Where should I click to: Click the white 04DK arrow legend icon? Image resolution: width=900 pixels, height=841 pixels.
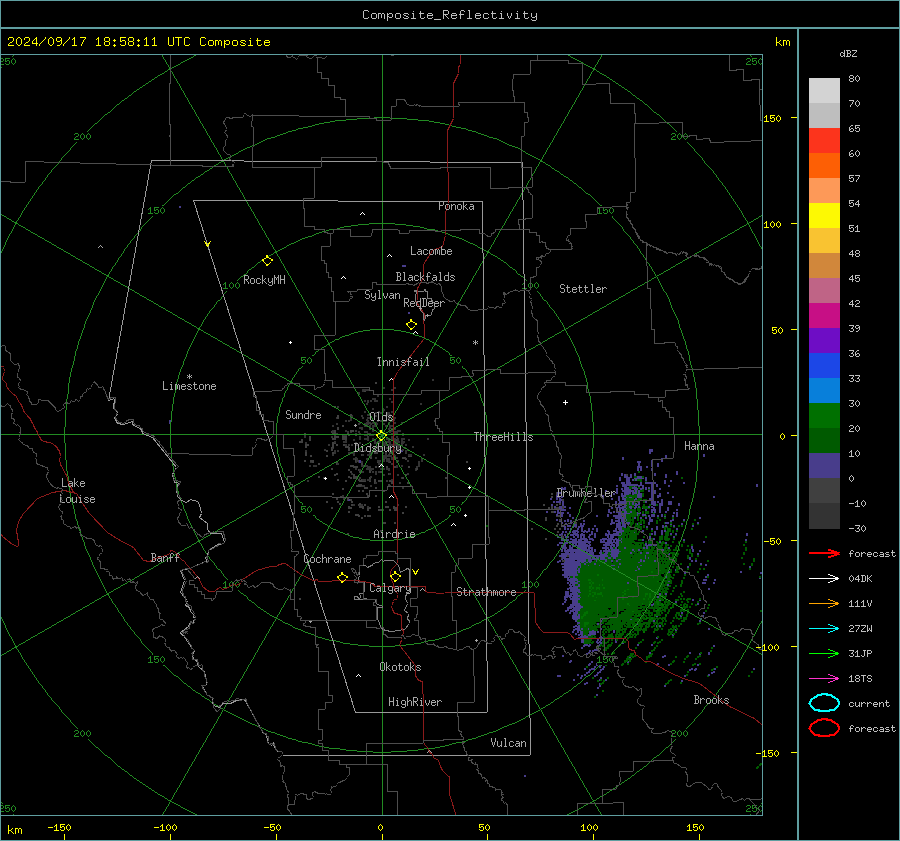pos(824,578)
